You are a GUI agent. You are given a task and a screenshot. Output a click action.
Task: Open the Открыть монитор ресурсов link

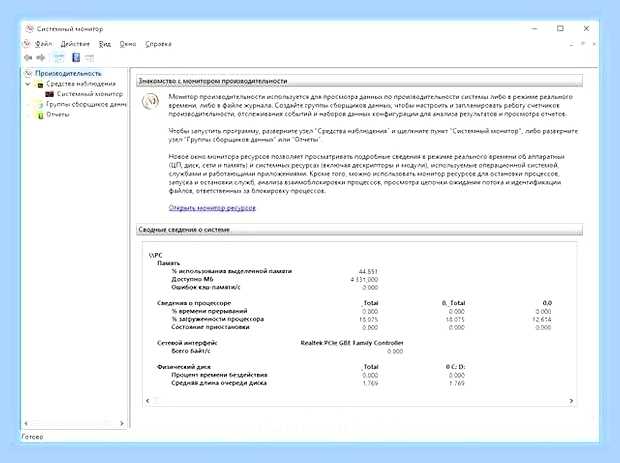[x=212, y=208]
